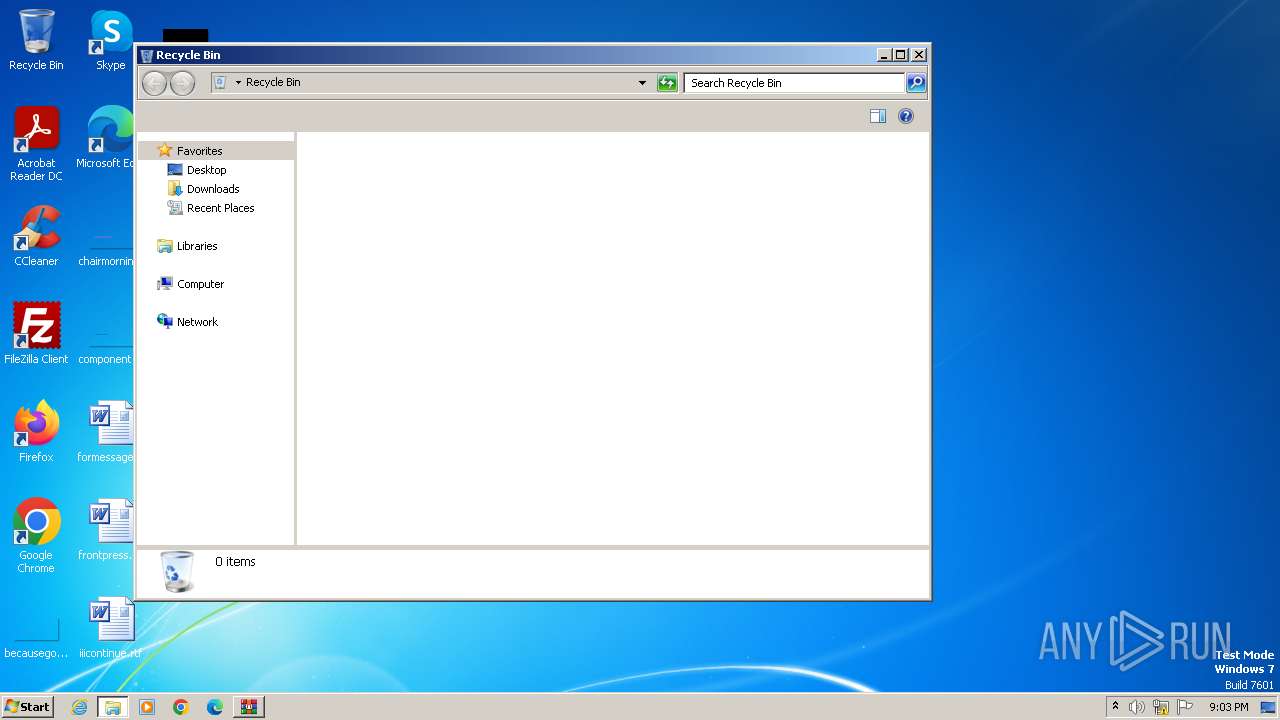Click the volume speaker tray icon
Image resolution: width=1280 pixels, height=720 pixels.
[1137, 707]
